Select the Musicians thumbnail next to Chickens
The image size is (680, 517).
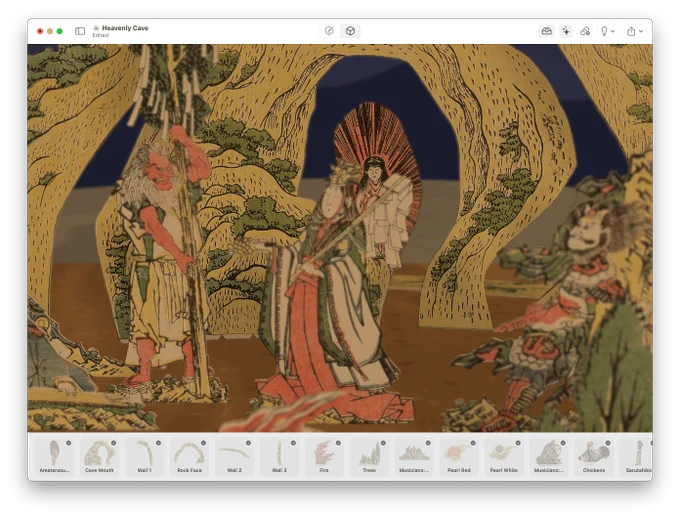(x=549, y=456)
